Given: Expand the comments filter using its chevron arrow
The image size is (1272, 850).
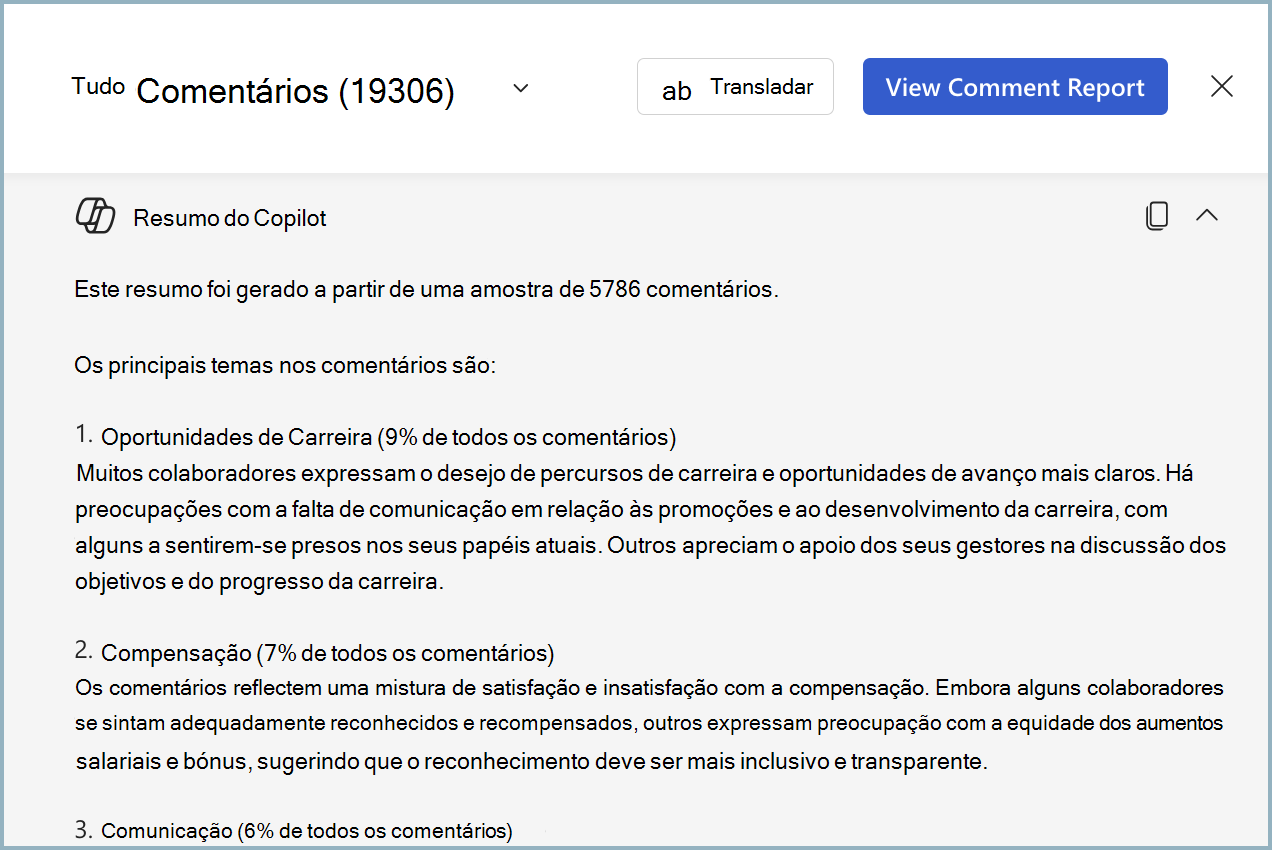Looking at the screenshot, I should point(520,88).
